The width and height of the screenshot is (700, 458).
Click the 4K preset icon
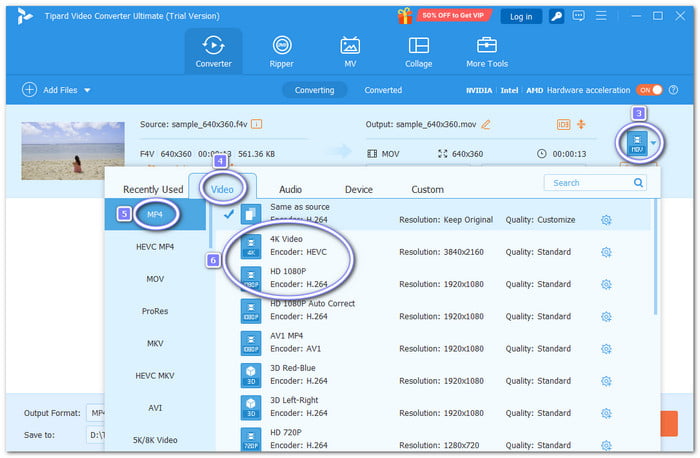click(251, 246)
